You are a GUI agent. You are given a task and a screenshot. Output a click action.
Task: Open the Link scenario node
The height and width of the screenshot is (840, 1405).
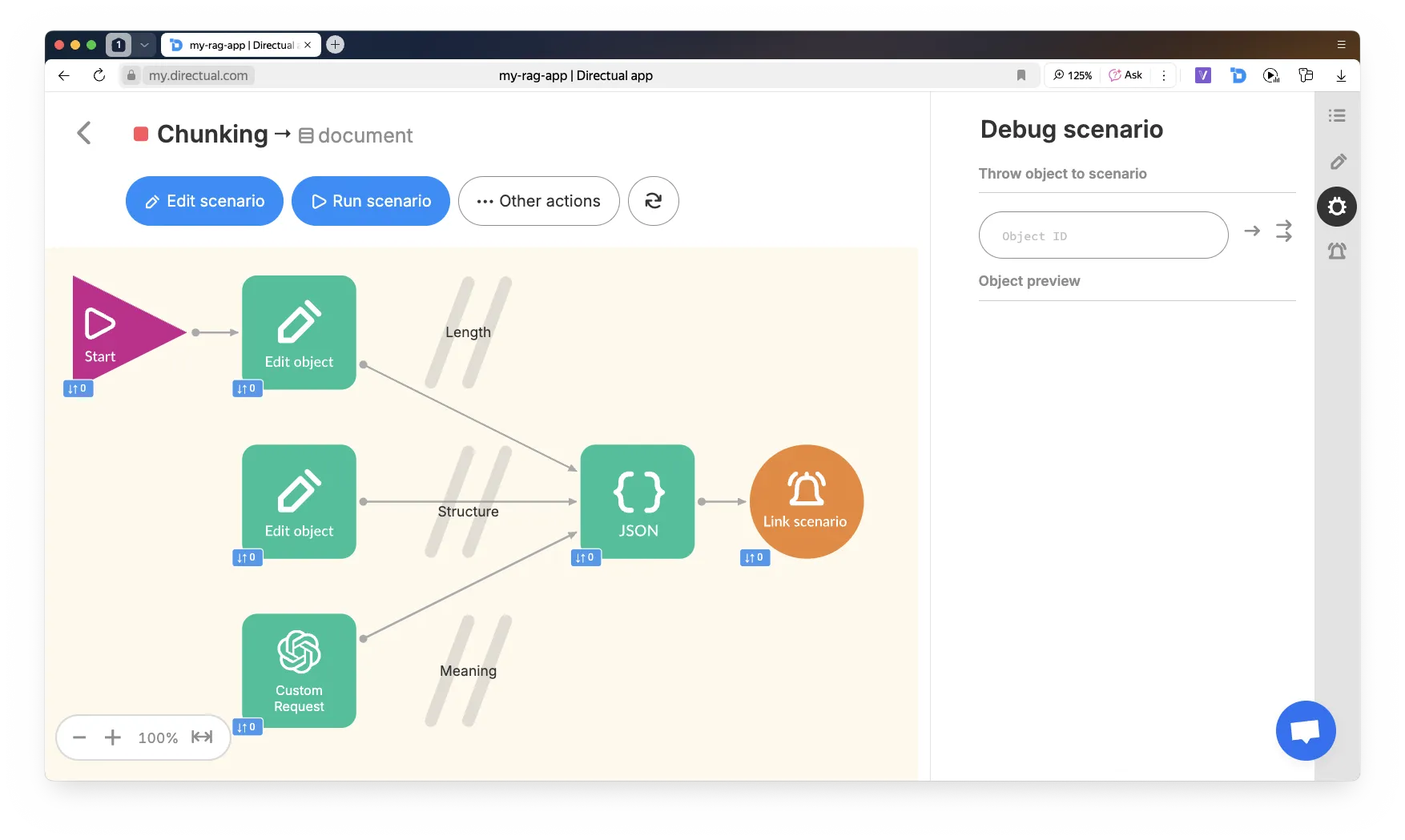806,501
